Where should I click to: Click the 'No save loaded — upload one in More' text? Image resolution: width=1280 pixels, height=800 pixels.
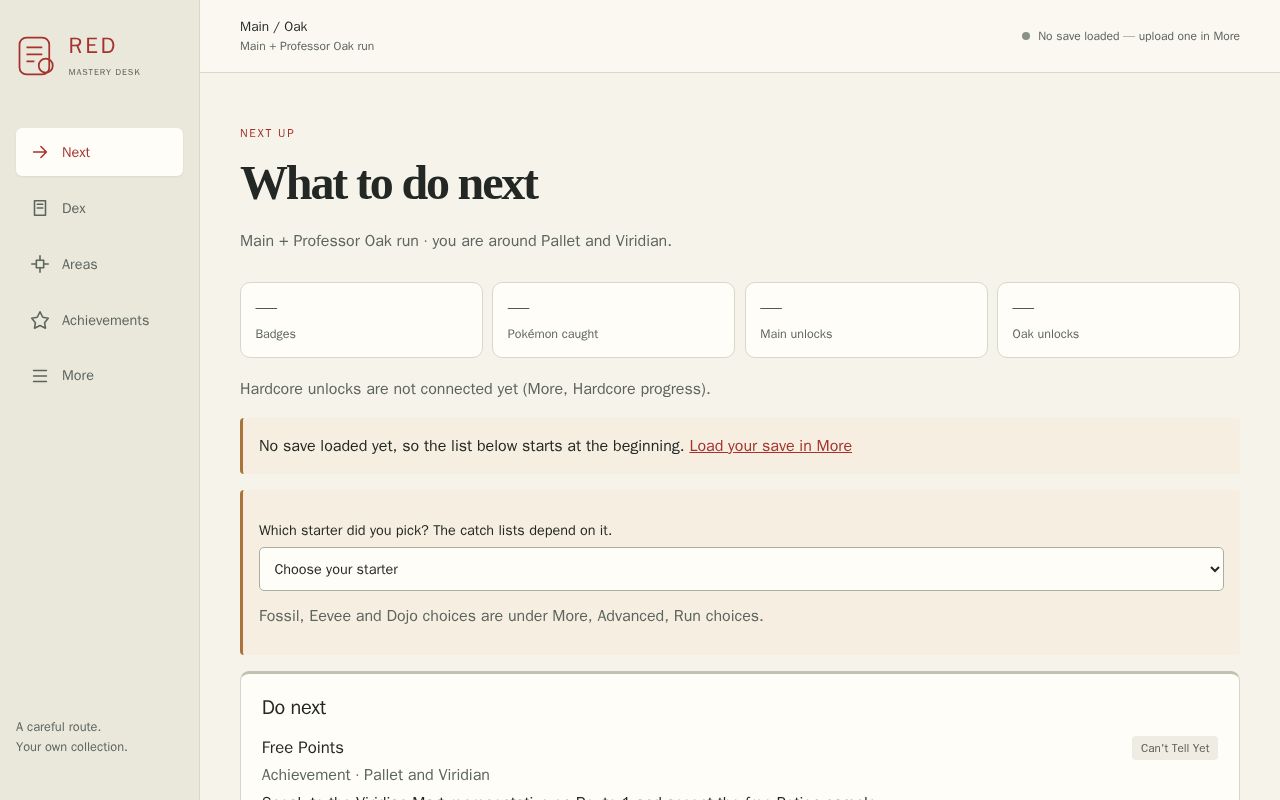(1139, 36)
